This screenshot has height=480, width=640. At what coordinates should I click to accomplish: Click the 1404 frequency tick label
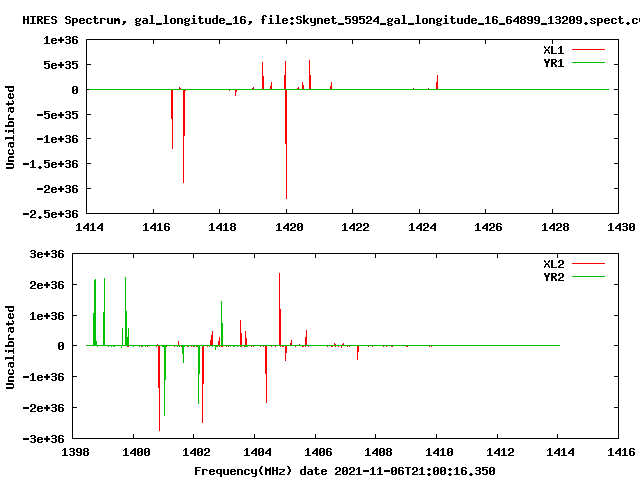[x=257, y=452]
